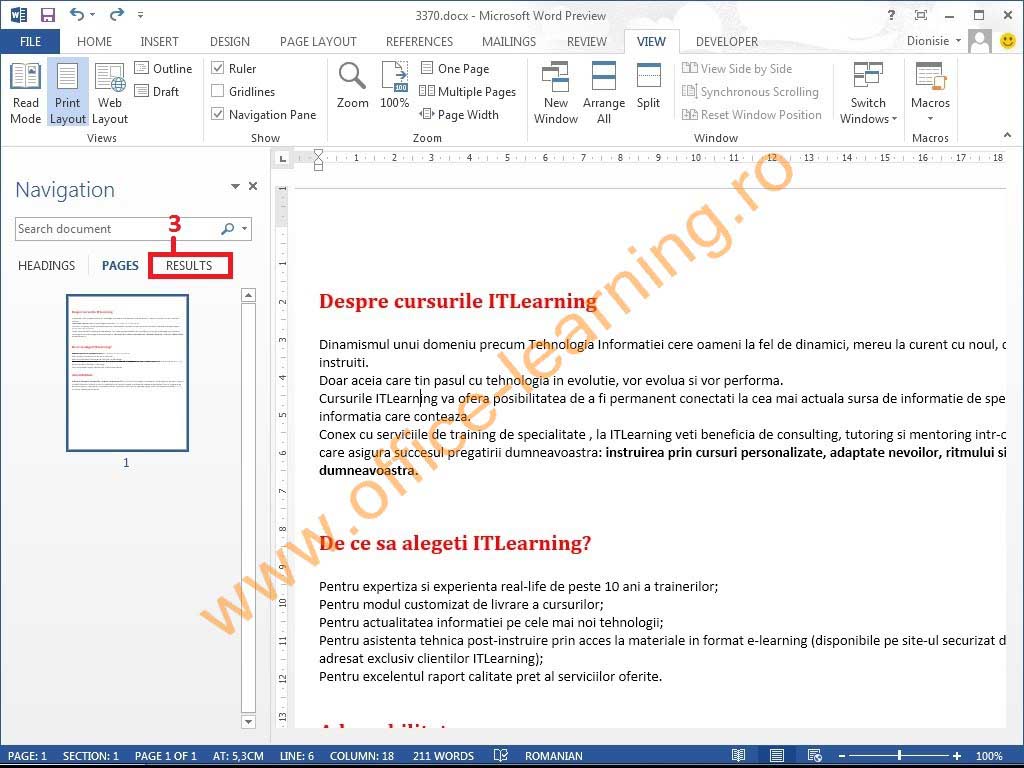Click the Save icon in Quick Access Toolbar
This screenshot has width=1024, height=768.
(48, 14)
